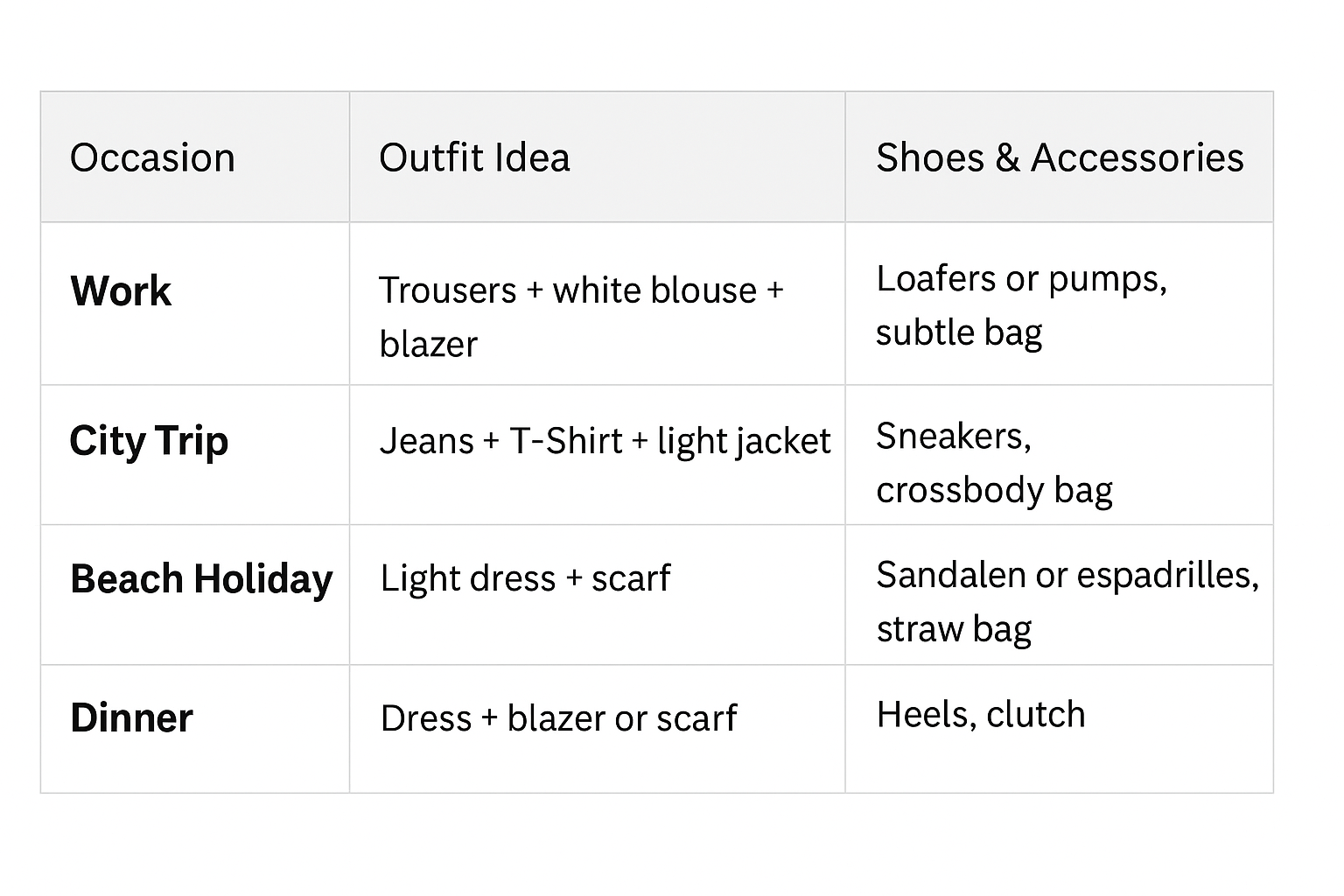This screenshot has width=1344, height=896.
Task: Click the Shoes & Accessories header
Action: [x=1060, y=158]
